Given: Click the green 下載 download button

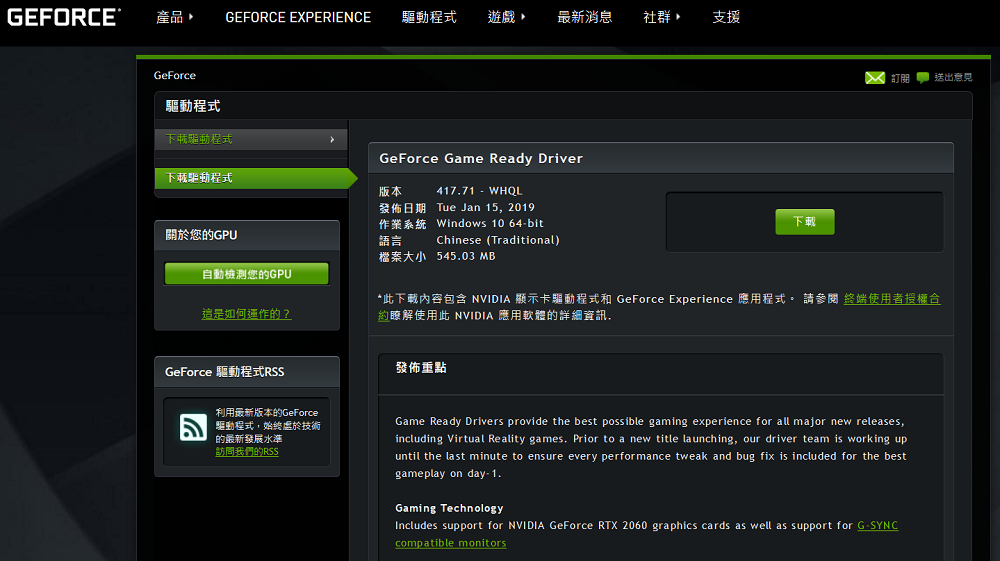Looking at the screenshot, I should coord(804,222).
